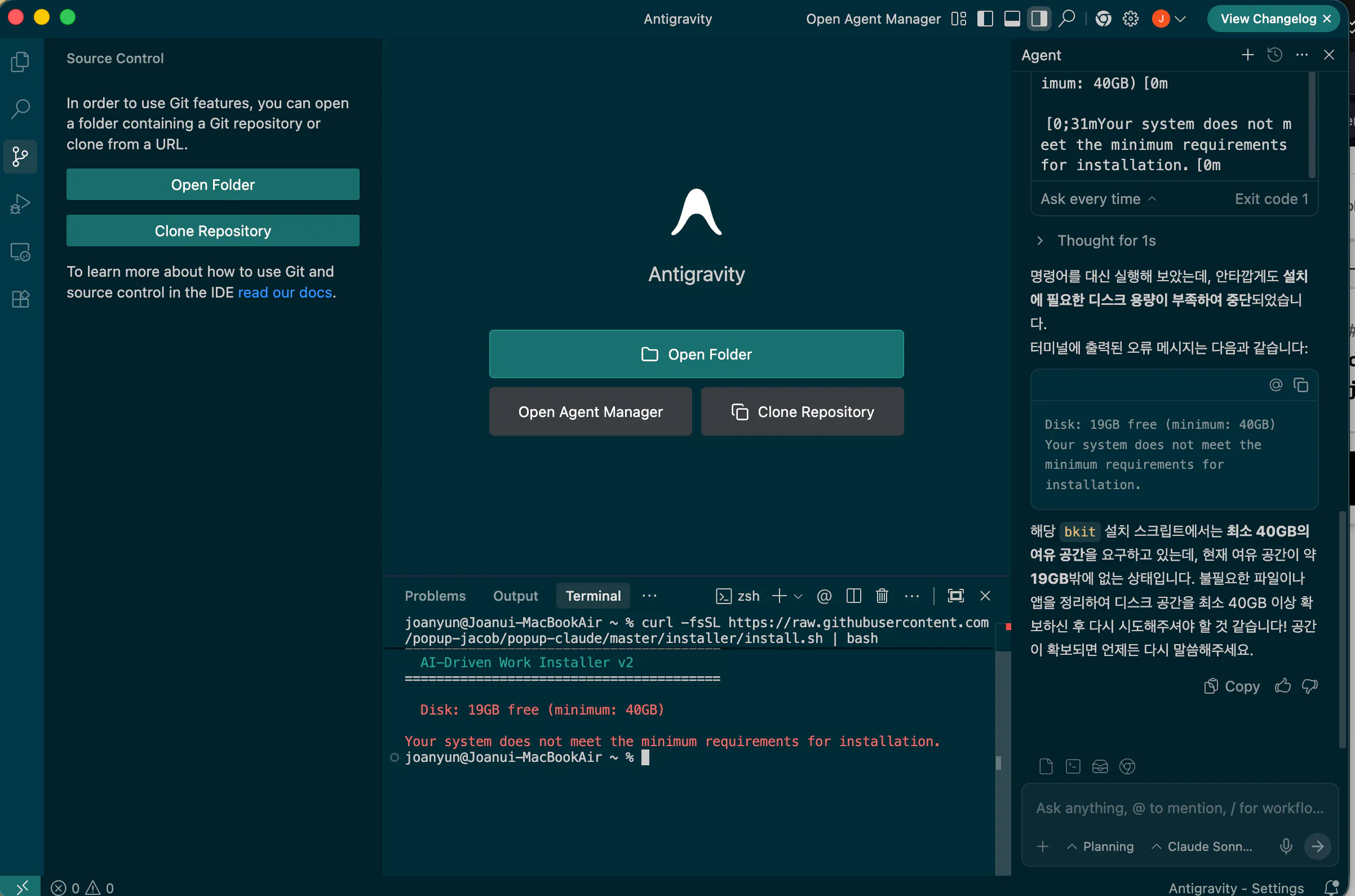Open the Search view in the activity bar
Image resolution: width=1355 pixels, height=896 pixels.
[x=21, y=109]
